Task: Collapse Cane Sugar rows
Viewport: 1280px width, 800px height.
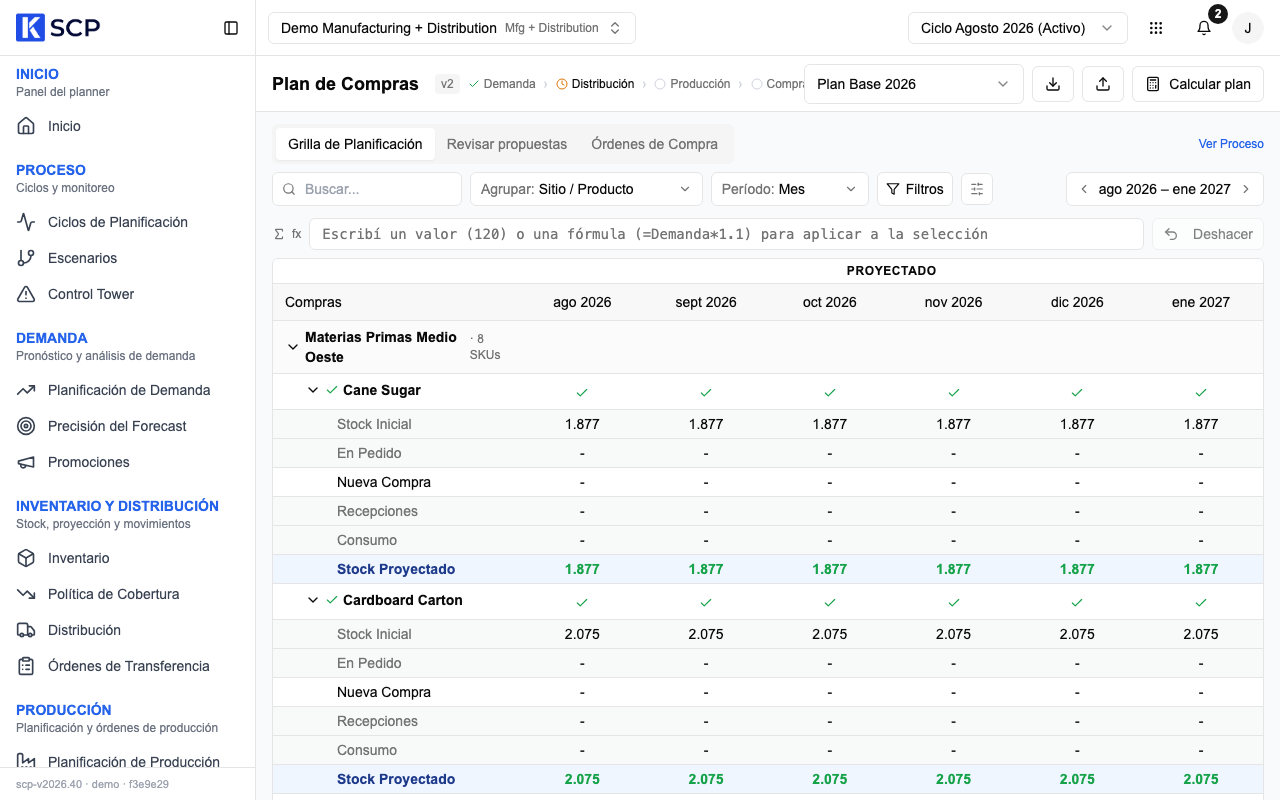Action: pyautogui.click(x=313, y=390)
